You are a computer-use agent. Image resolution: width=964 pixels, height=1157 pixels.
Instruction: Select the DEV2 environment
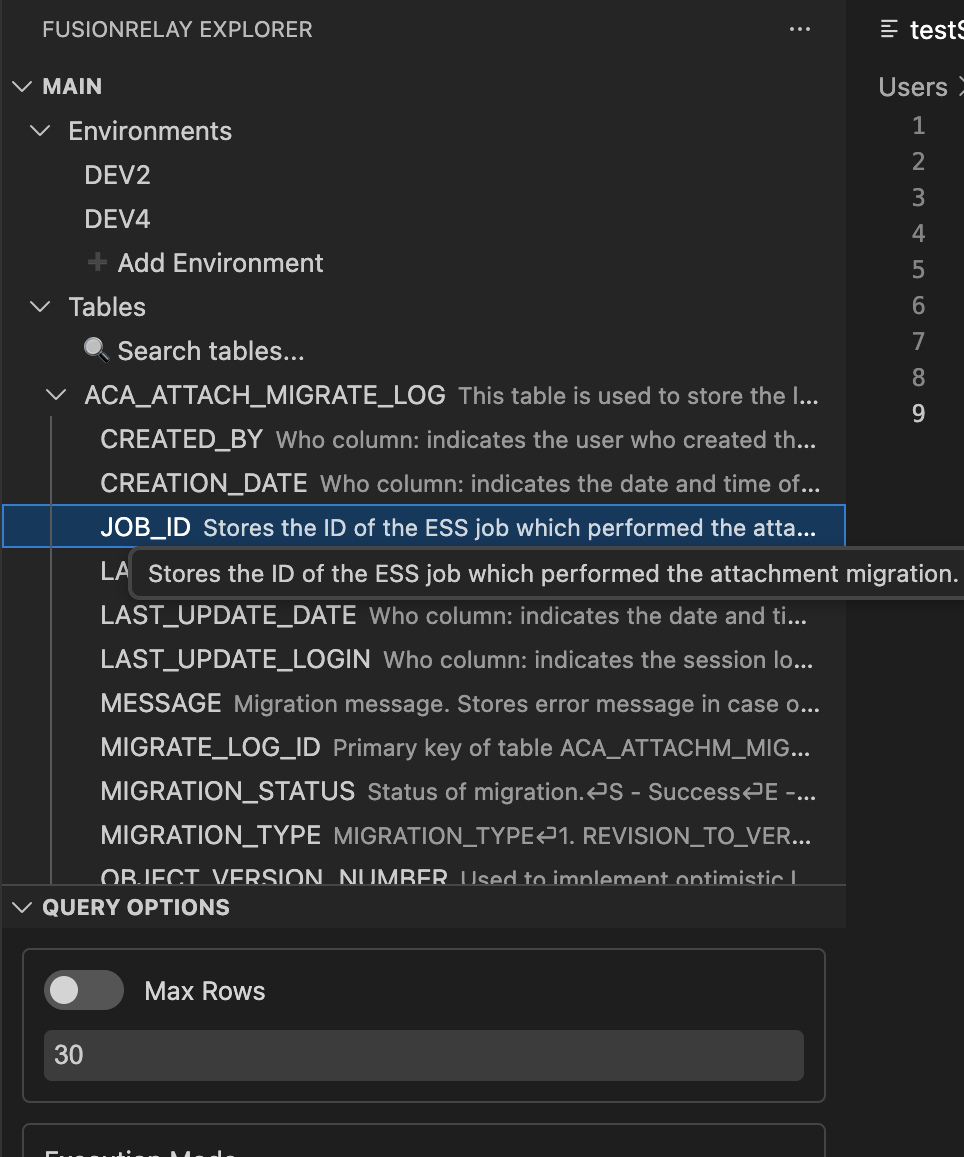click(x=117, y=175)
